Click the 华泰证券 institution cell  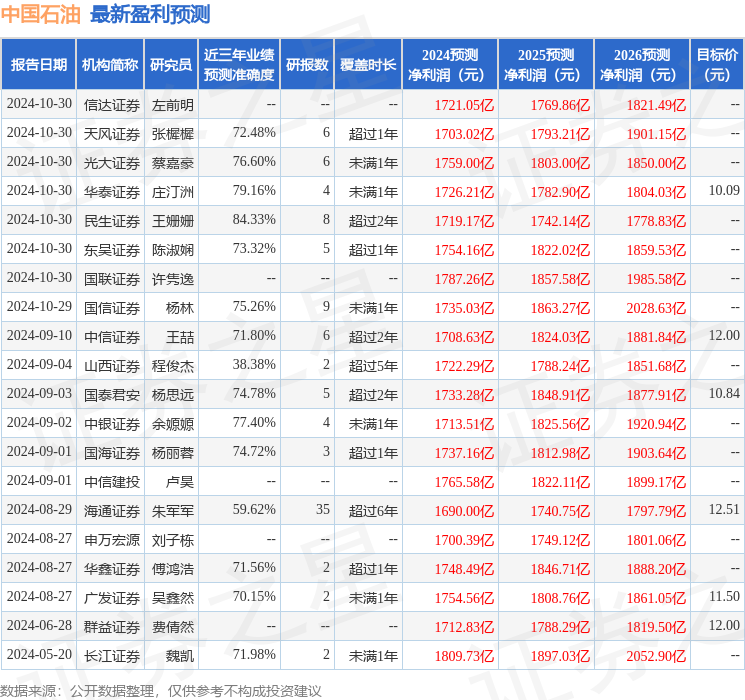pyautogui.click(x=112, y=192)
